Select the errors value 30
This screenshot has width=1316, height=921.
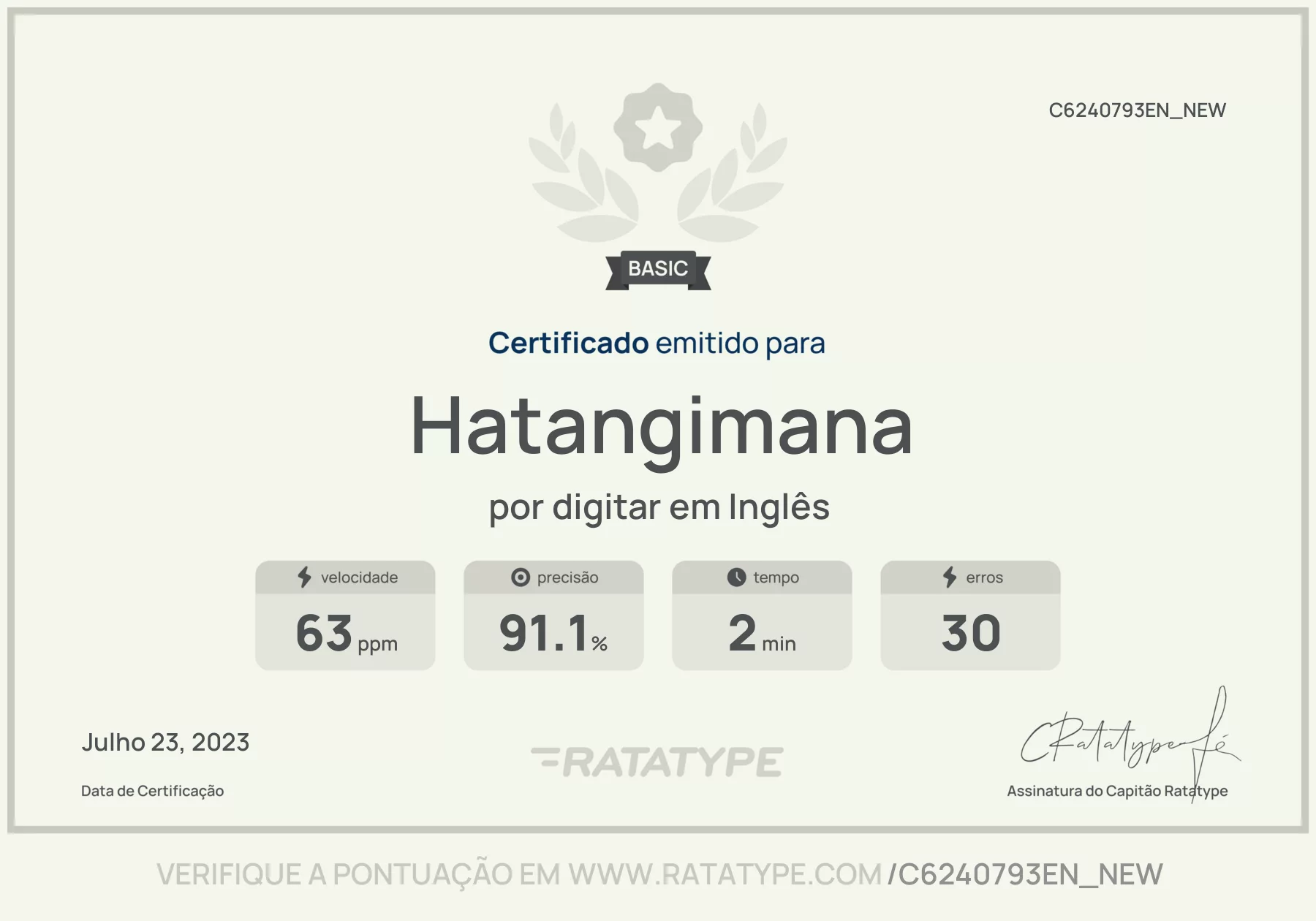coord(971,633)
